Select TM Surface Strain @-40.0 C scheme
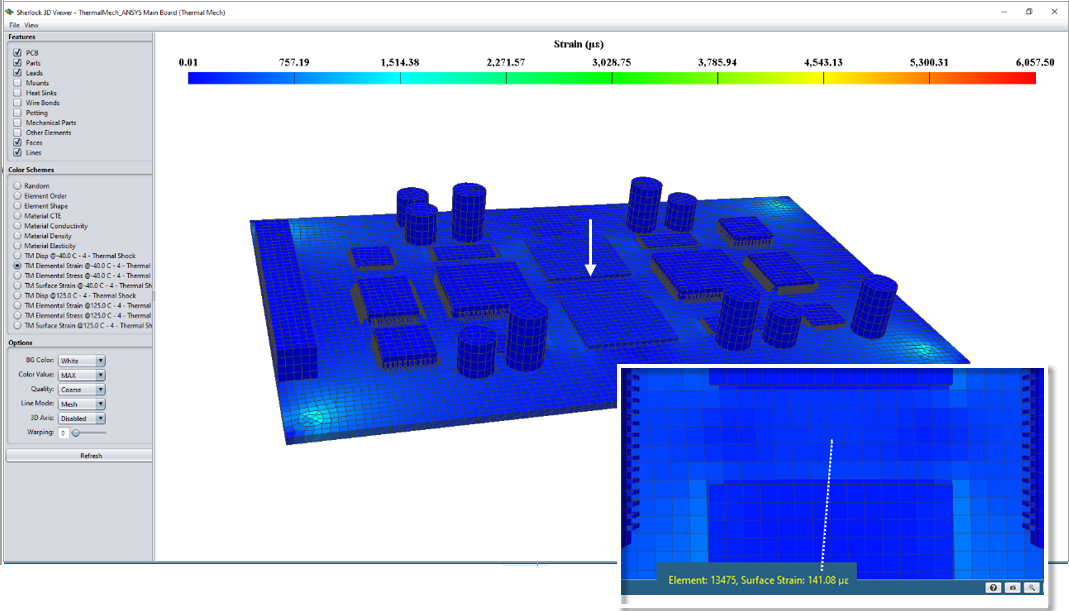This screenshot has width=1069, height=611. pos(17,286)
